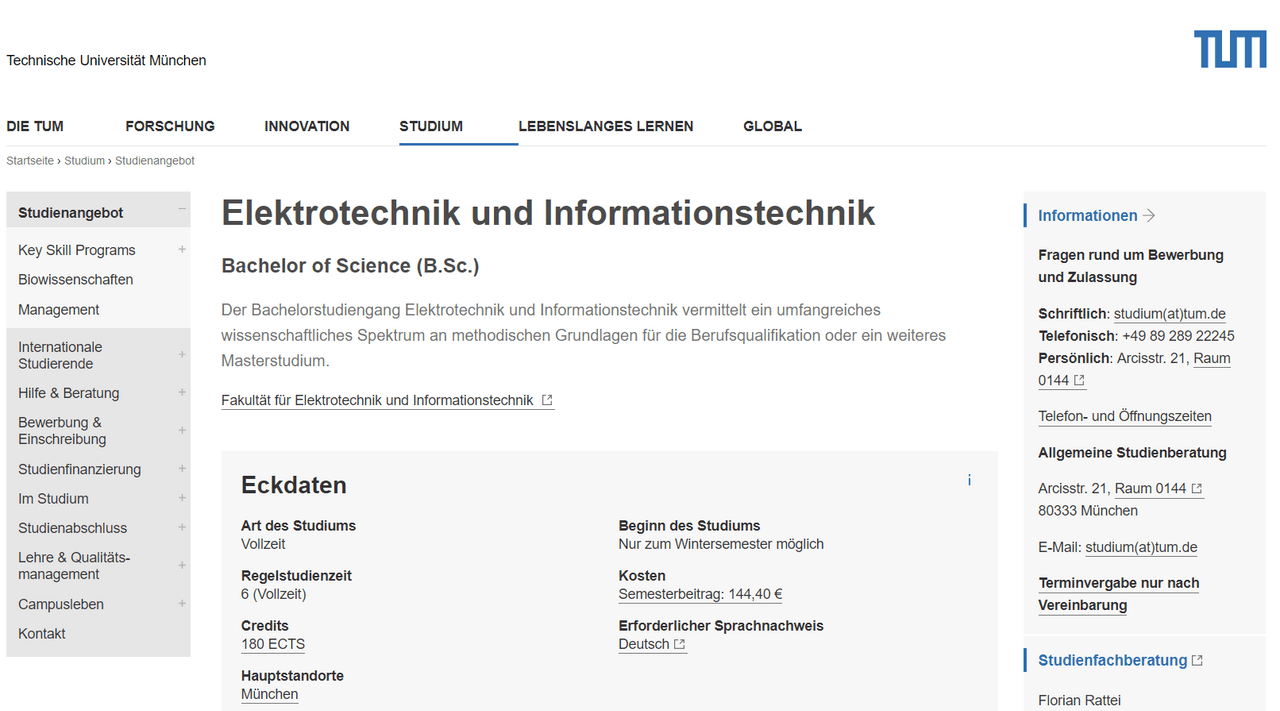Expand Studienfinanzierung submenu

click(182, 468)
